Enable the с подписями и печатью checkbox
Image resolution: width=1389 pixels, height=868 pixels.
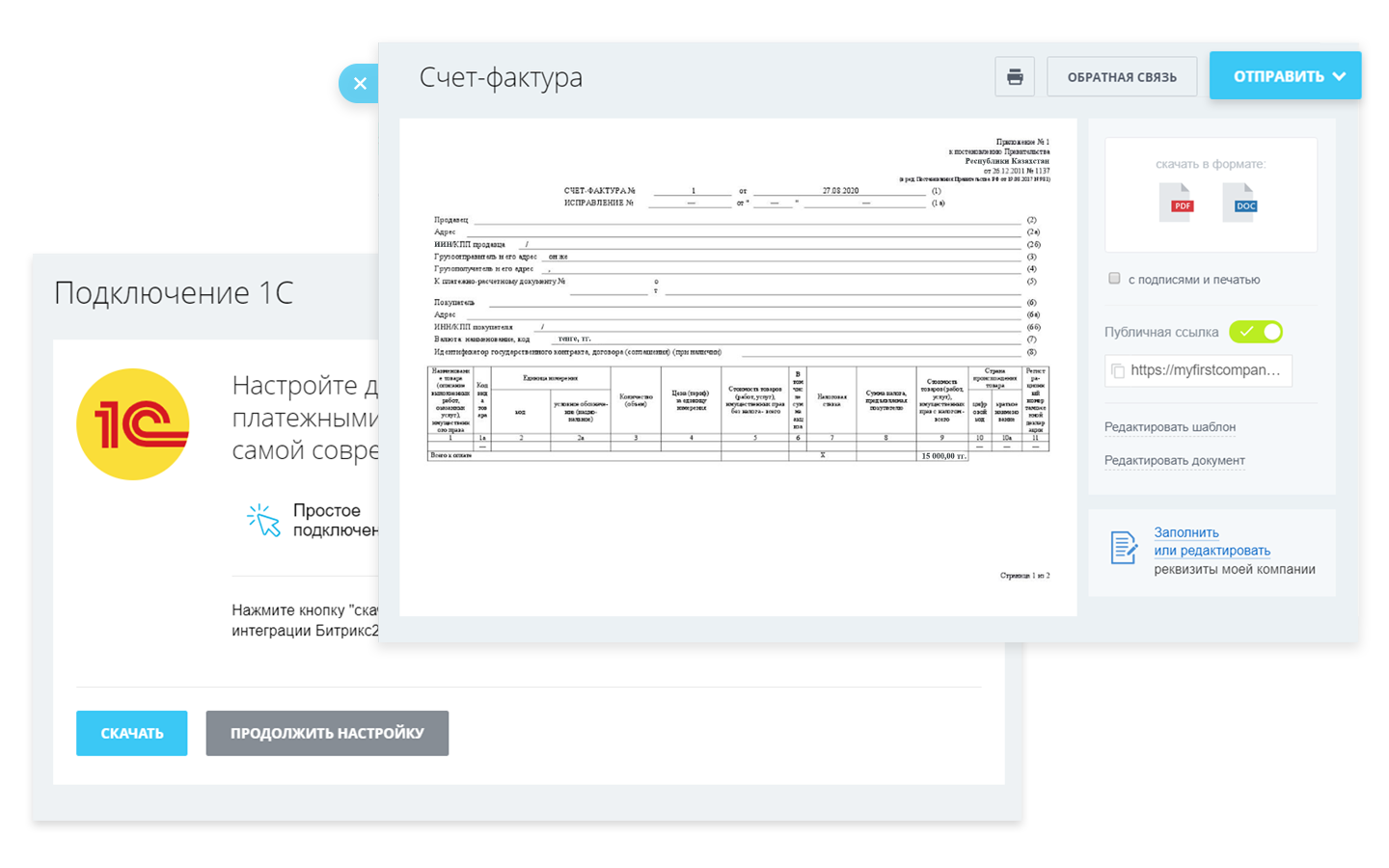point(1114,279)
